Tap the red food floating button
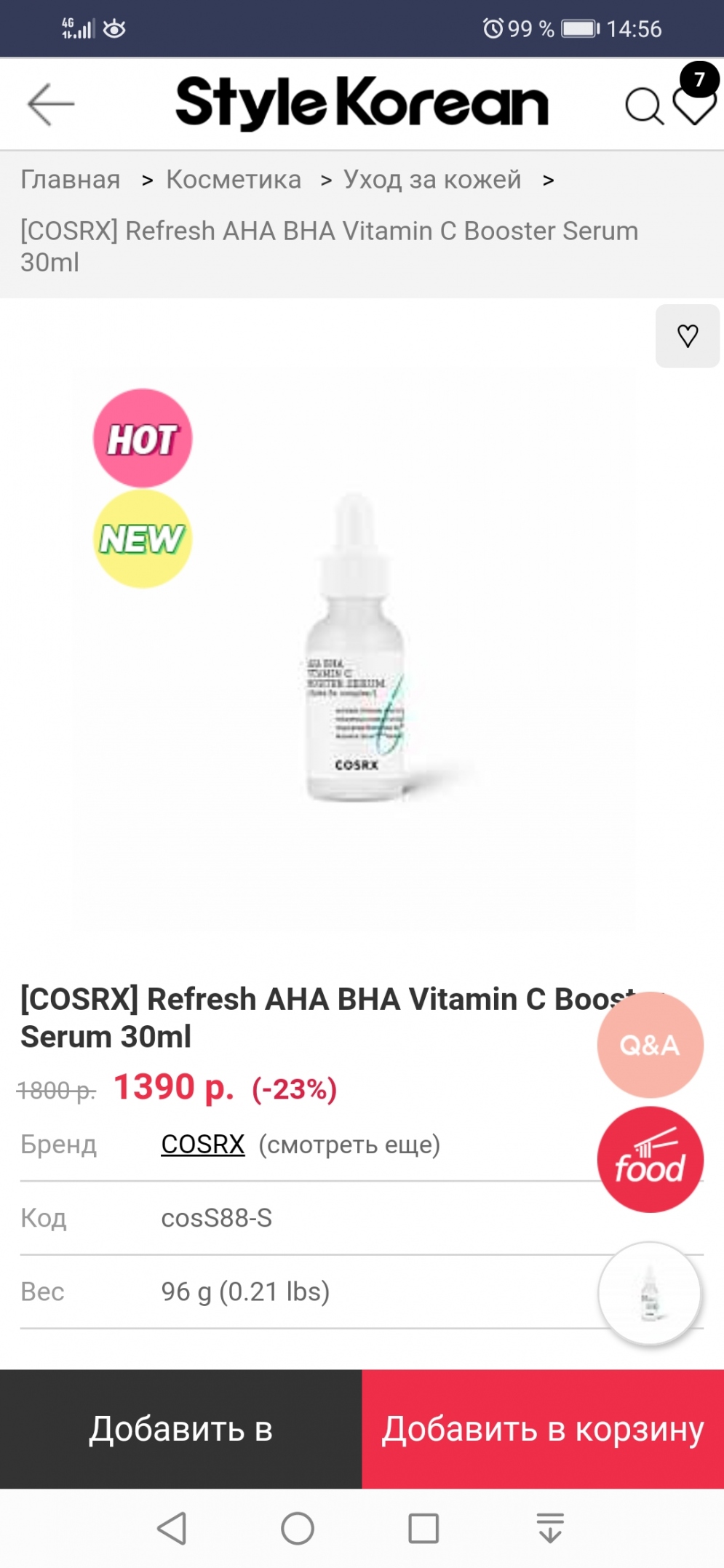Image resolution: width=724 pixels, height=1568 pixels. [650, 1160]
